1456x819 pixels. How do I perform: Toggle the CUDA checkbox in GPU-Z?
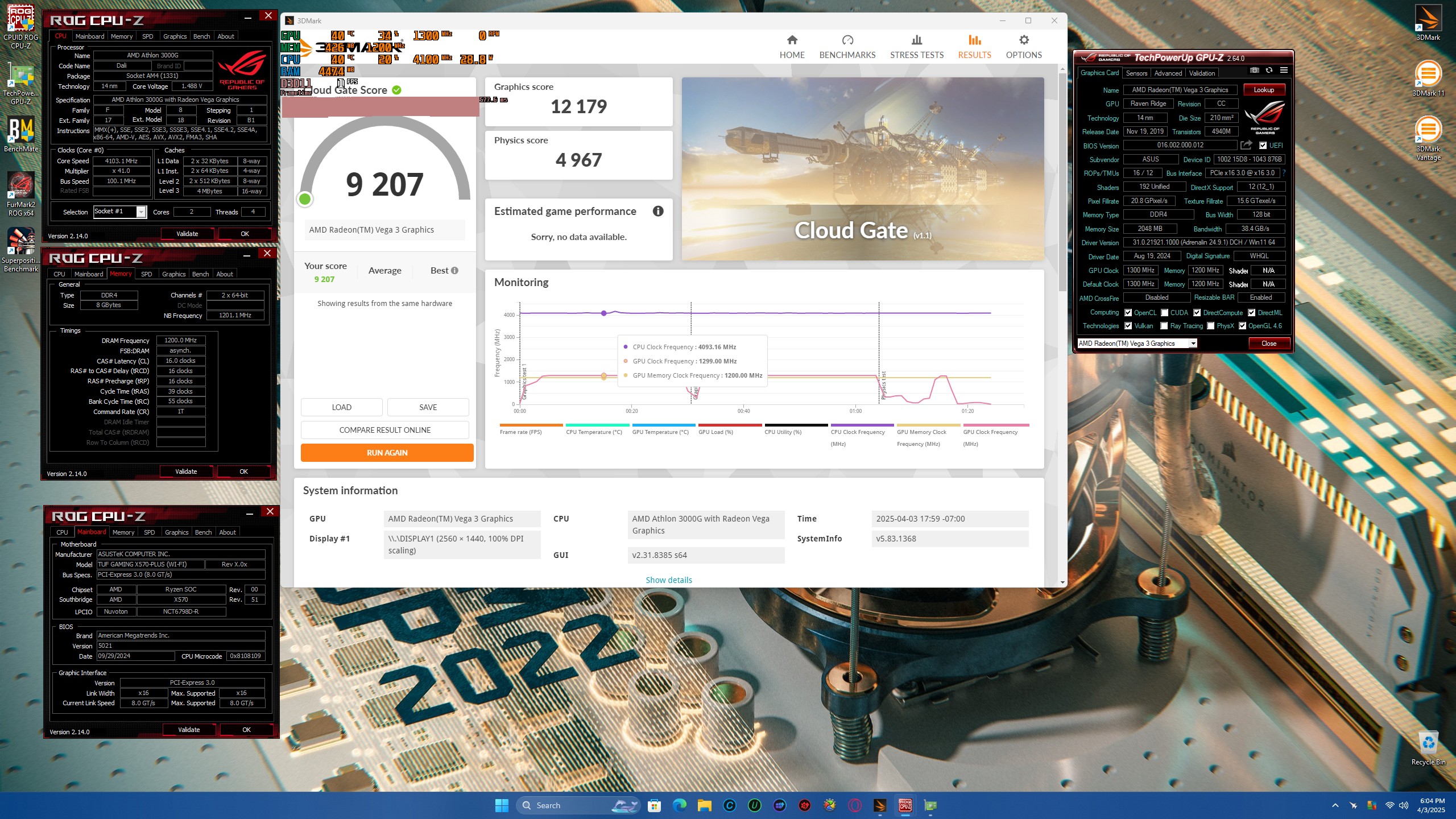coord(1164,313)
